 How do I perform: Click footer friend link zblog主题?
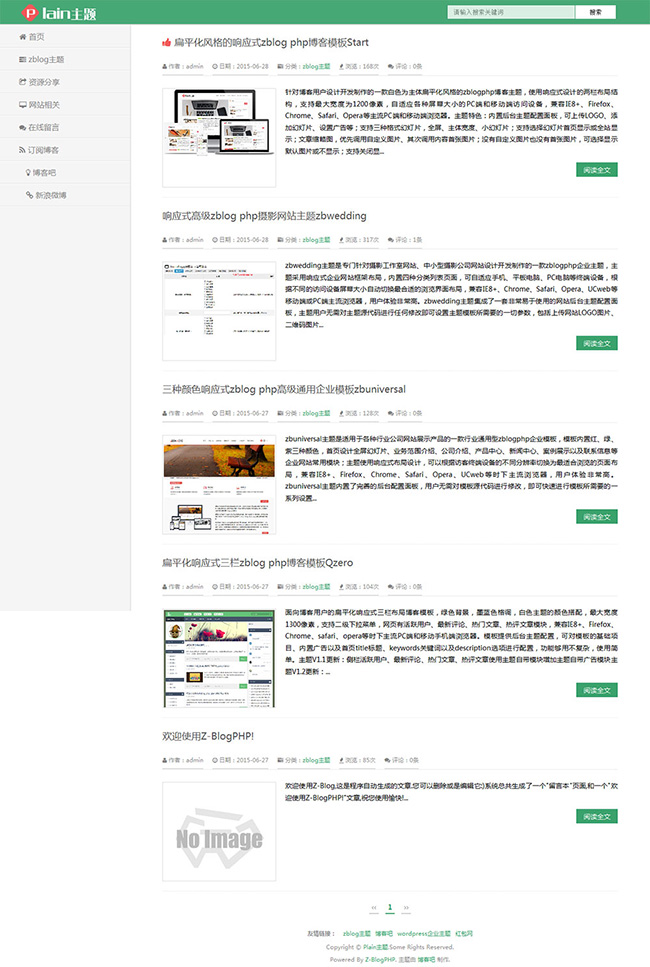click(357, 934)
